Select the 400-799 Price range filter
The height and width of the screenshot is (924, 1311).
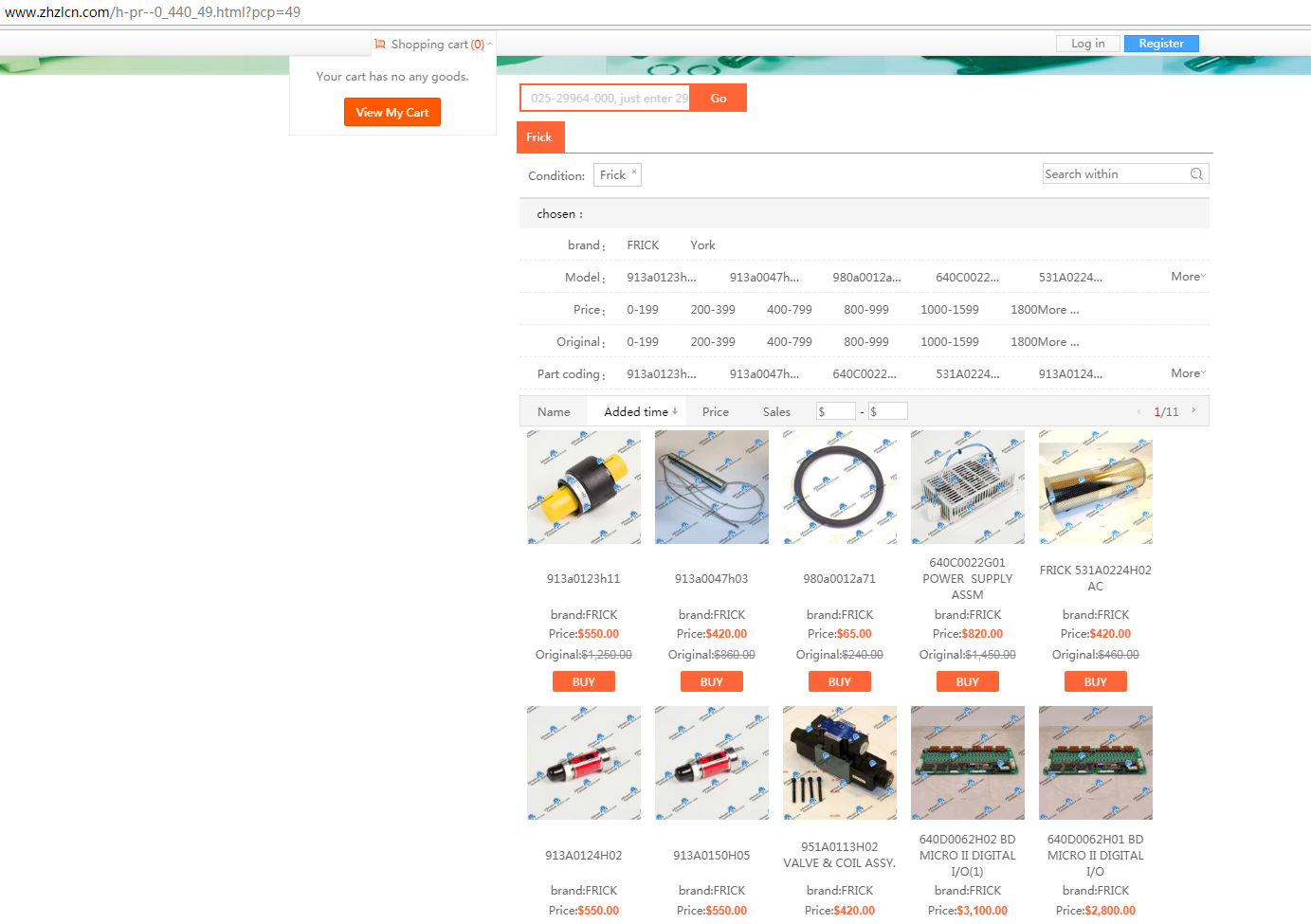[x=789, y=310]
